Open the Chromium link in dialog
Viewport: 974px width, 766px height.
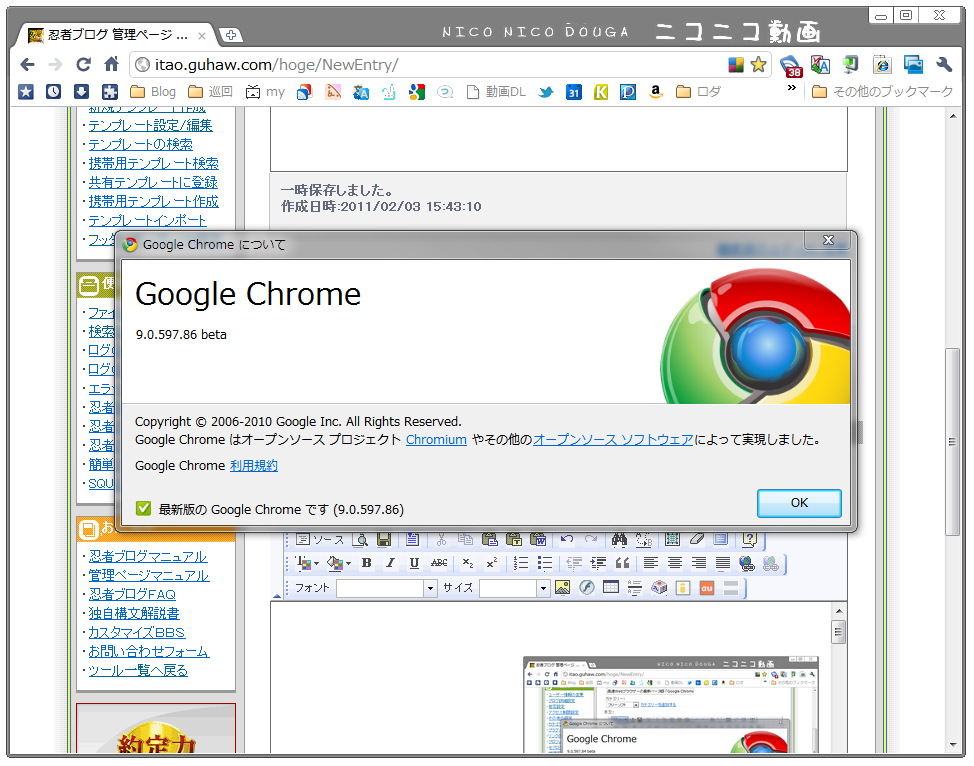tap(436, 440)
